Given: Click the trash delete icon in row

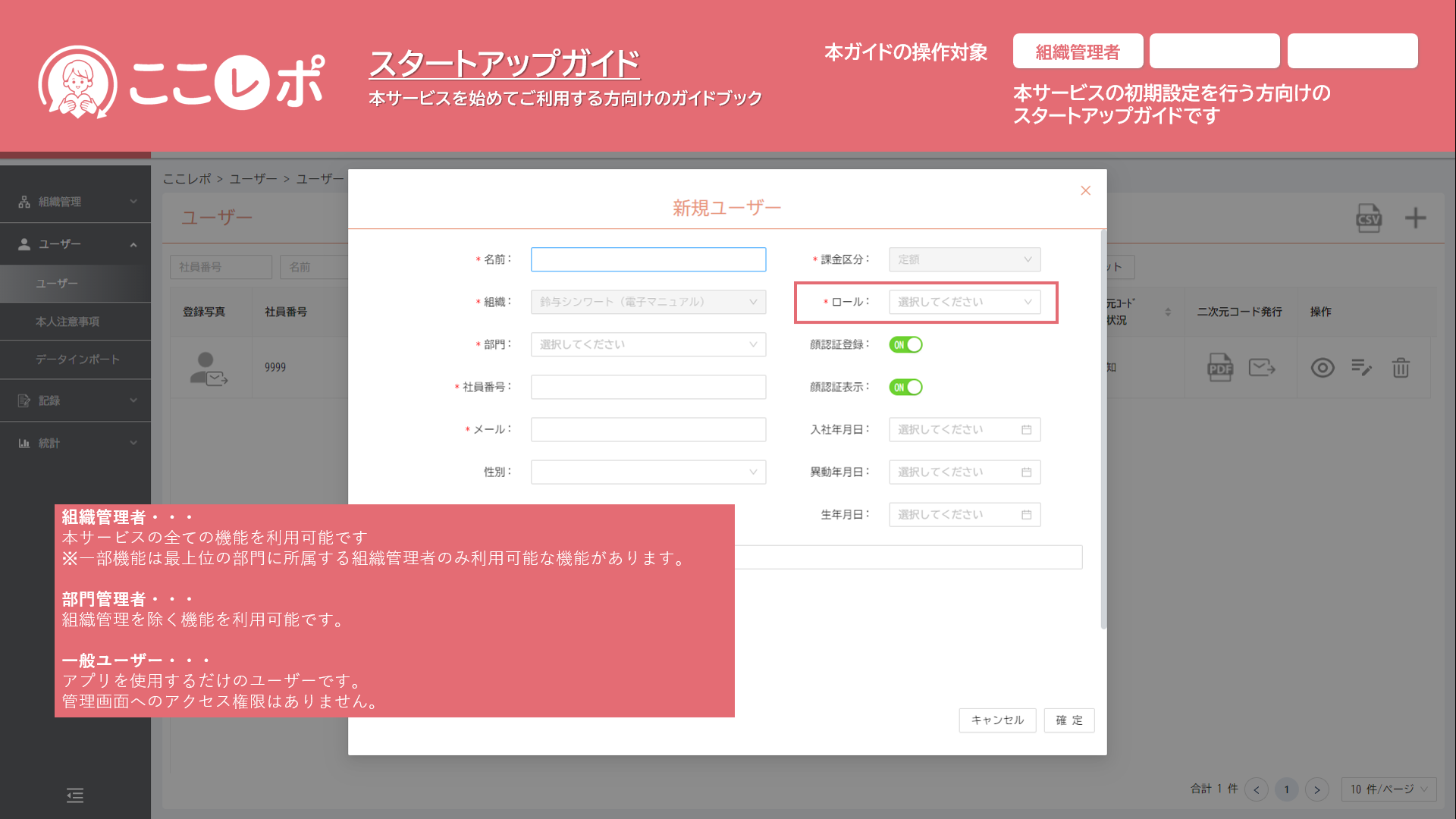Looking at the screenshot, I should (1400, 368).
